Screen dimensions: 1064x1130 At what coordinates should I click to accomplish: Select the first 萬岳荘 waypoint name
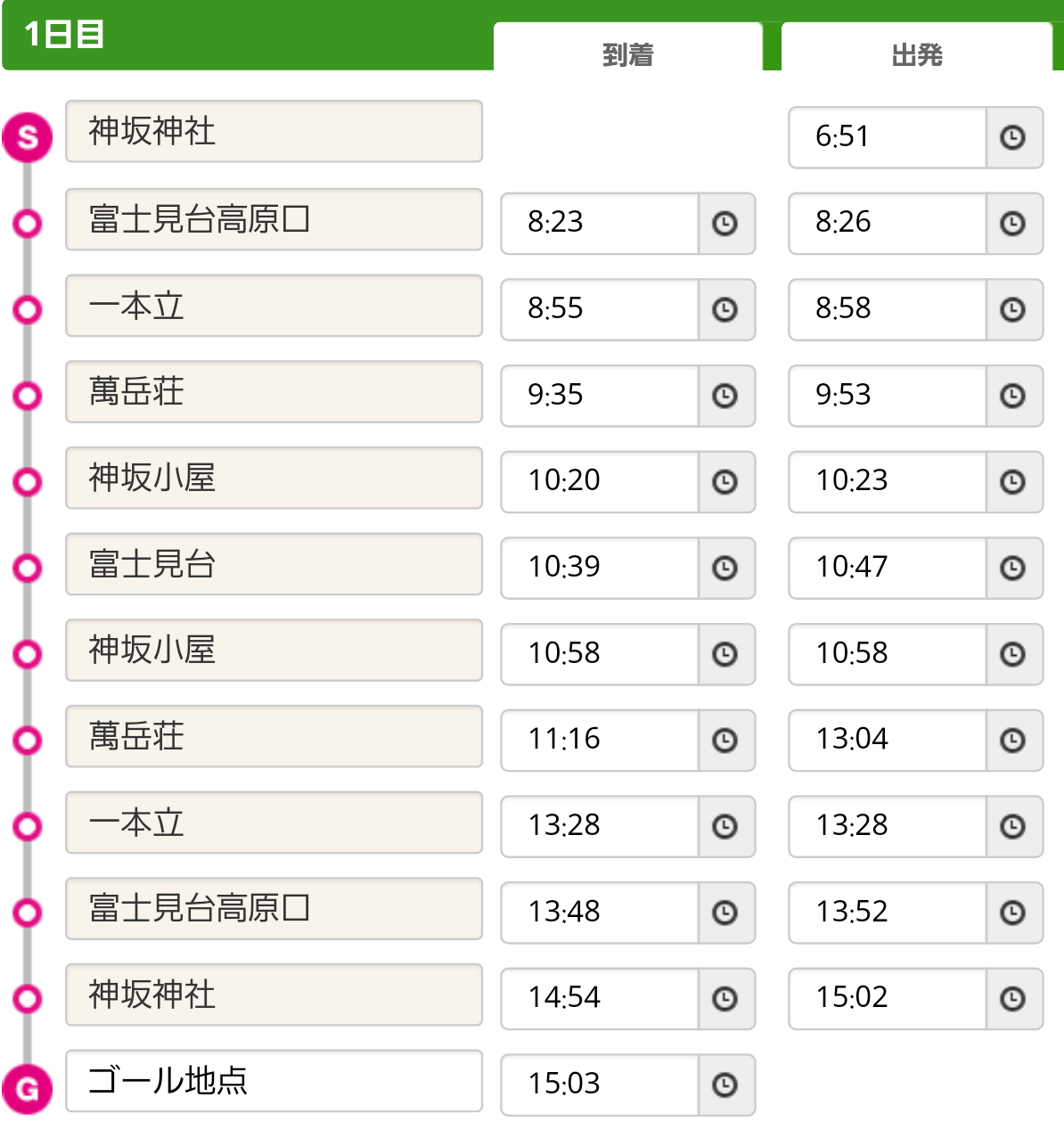pyautogui.click(x=274, y=392)
